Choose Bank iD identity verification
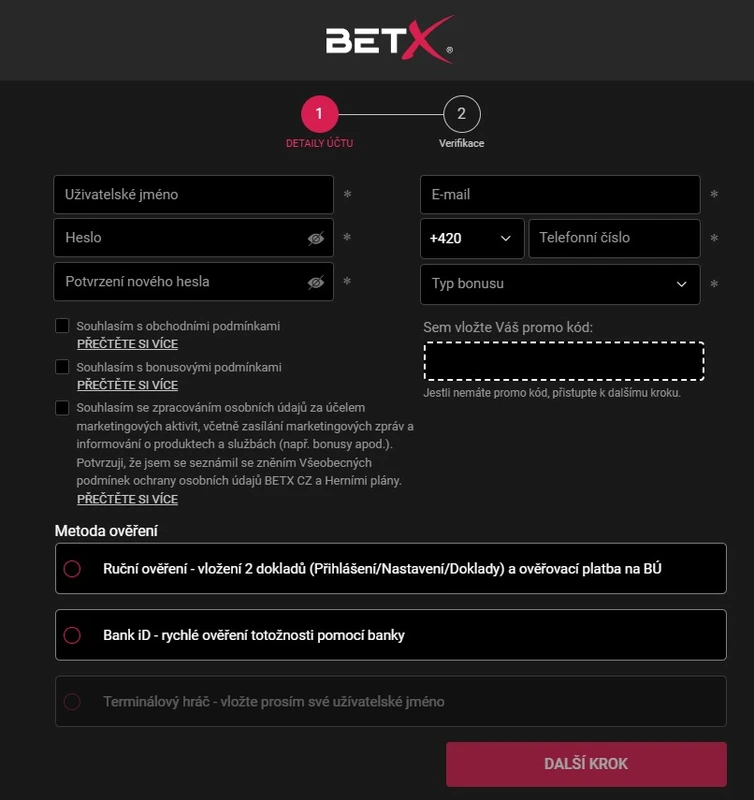 point(71,634)
